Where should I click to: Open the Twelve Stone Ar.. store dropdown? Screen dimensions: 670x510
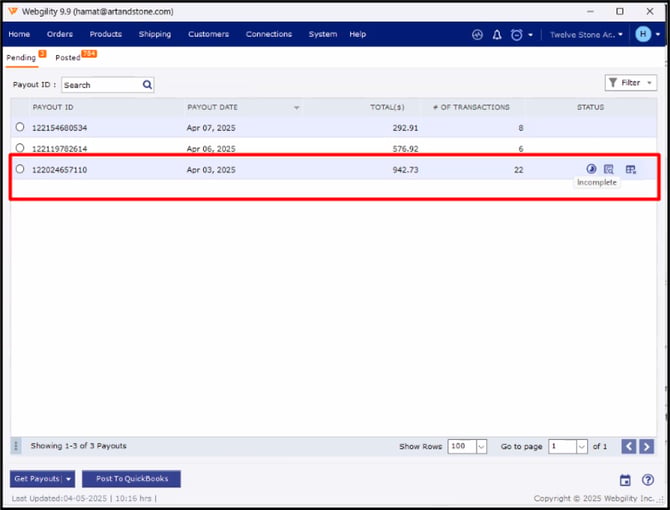pos(586,35)
